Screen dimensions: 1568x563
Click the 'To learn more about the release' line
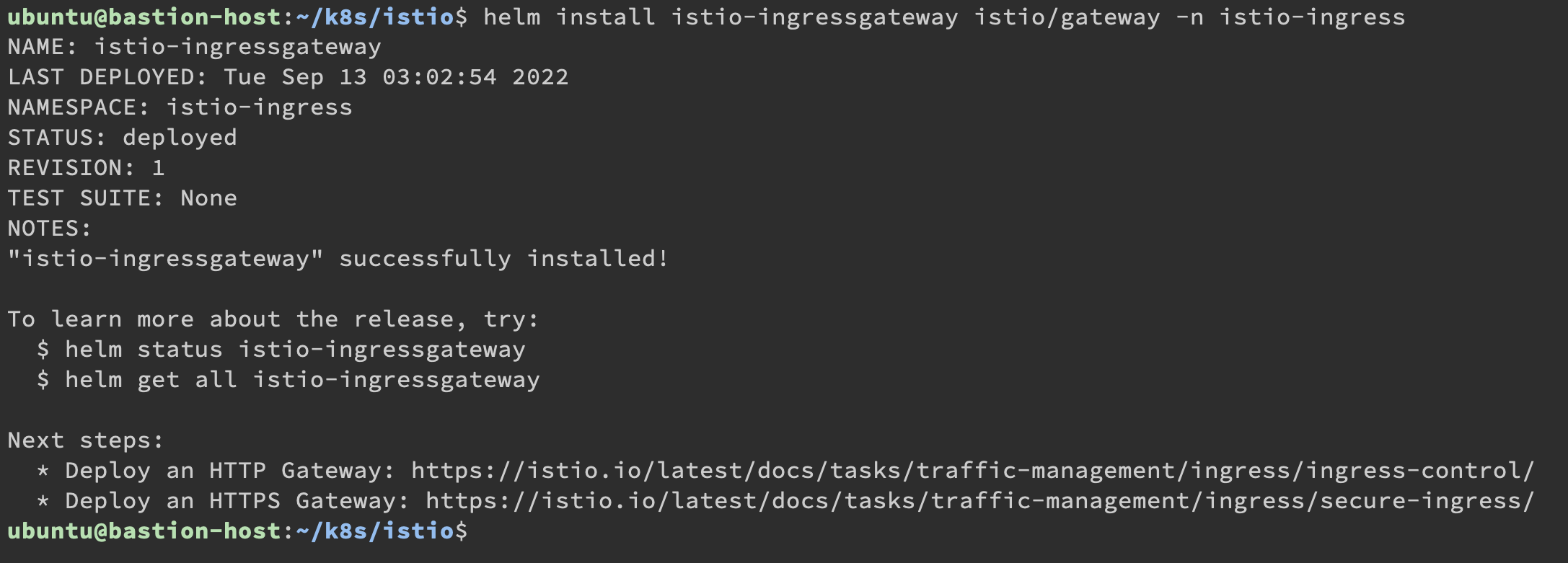pos(273,319)
